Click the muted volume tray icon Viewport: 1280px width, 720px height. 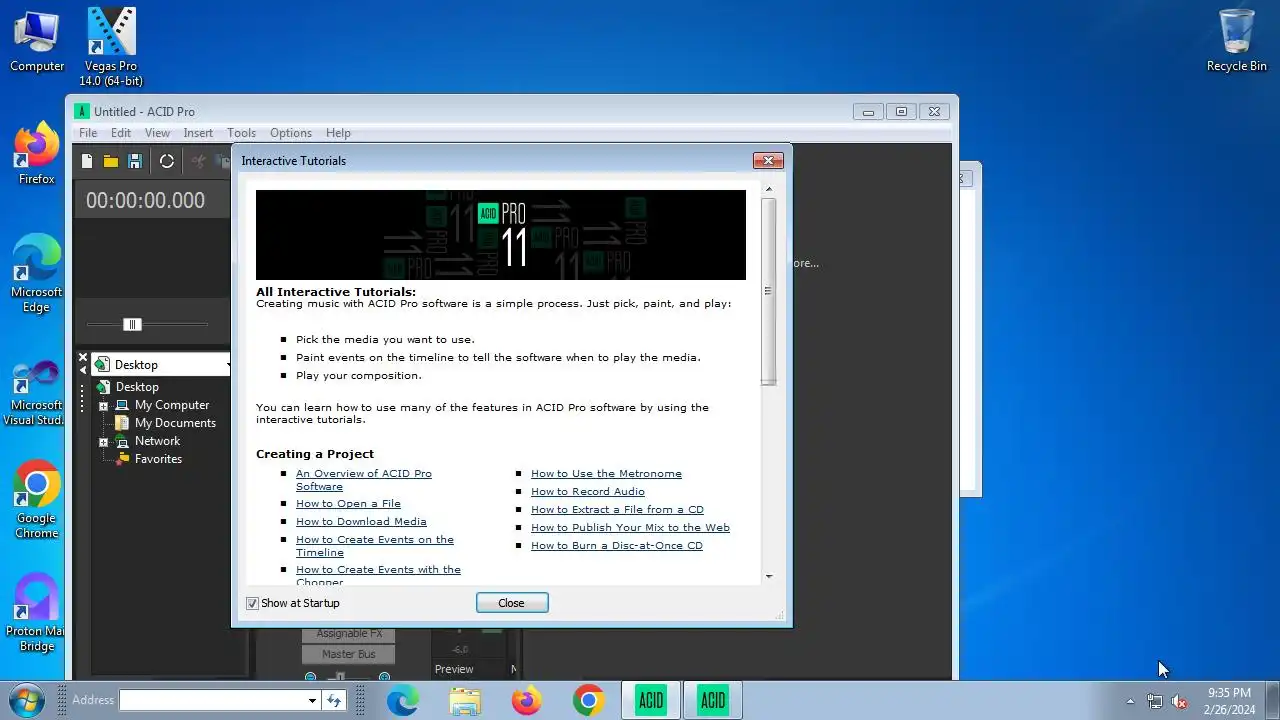tap(1180, 701)
